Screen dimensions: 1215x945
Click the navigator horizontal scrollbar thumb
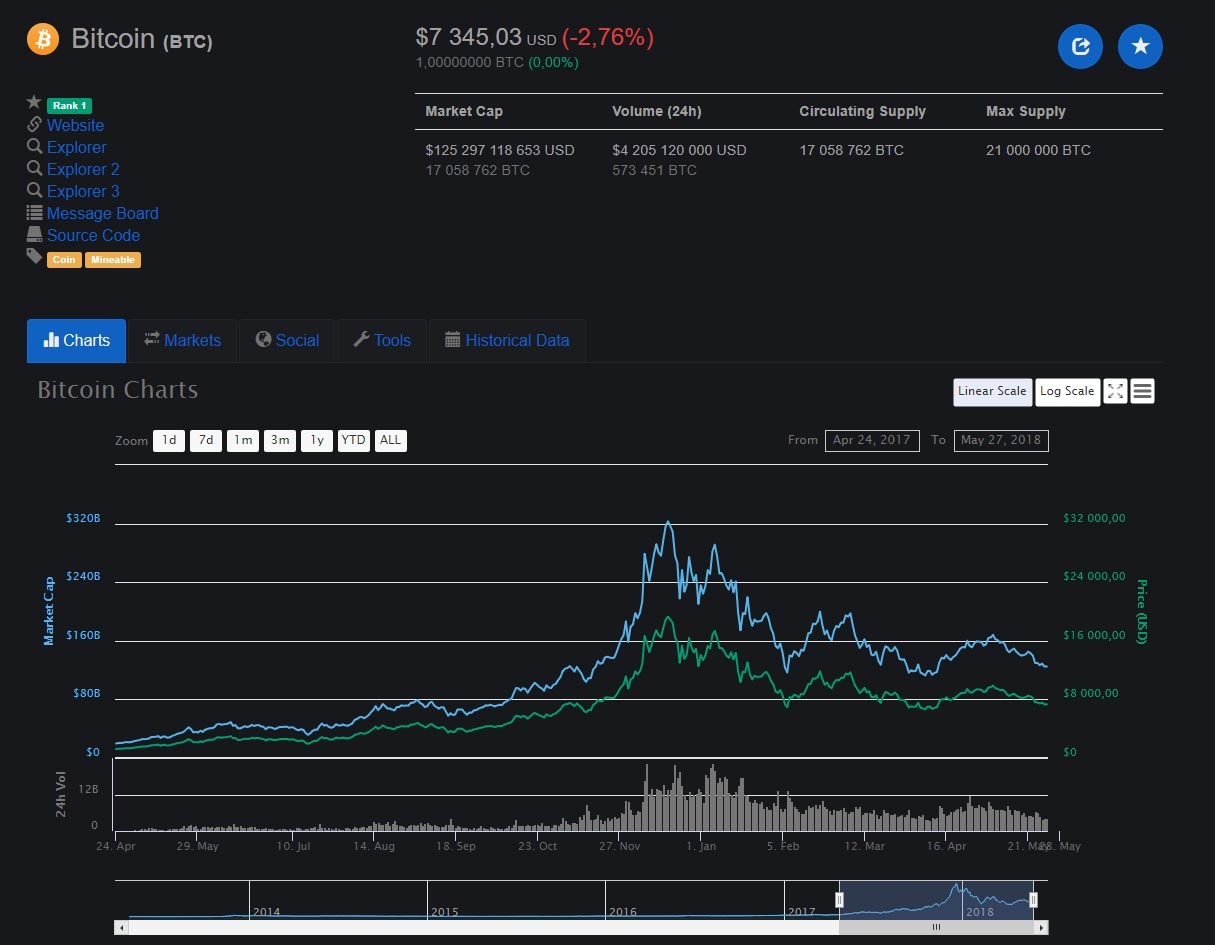click(x=936, y=928)
